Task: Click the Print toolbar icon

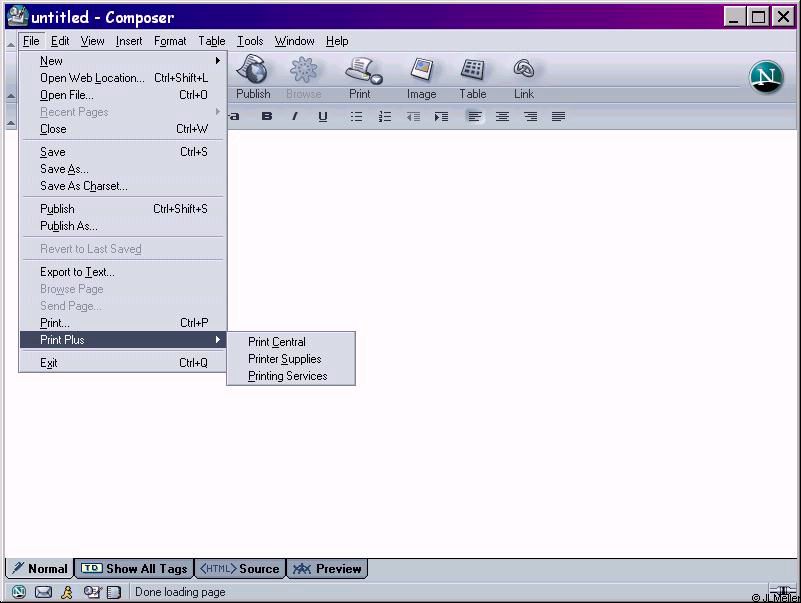Action: coord(362,77)
